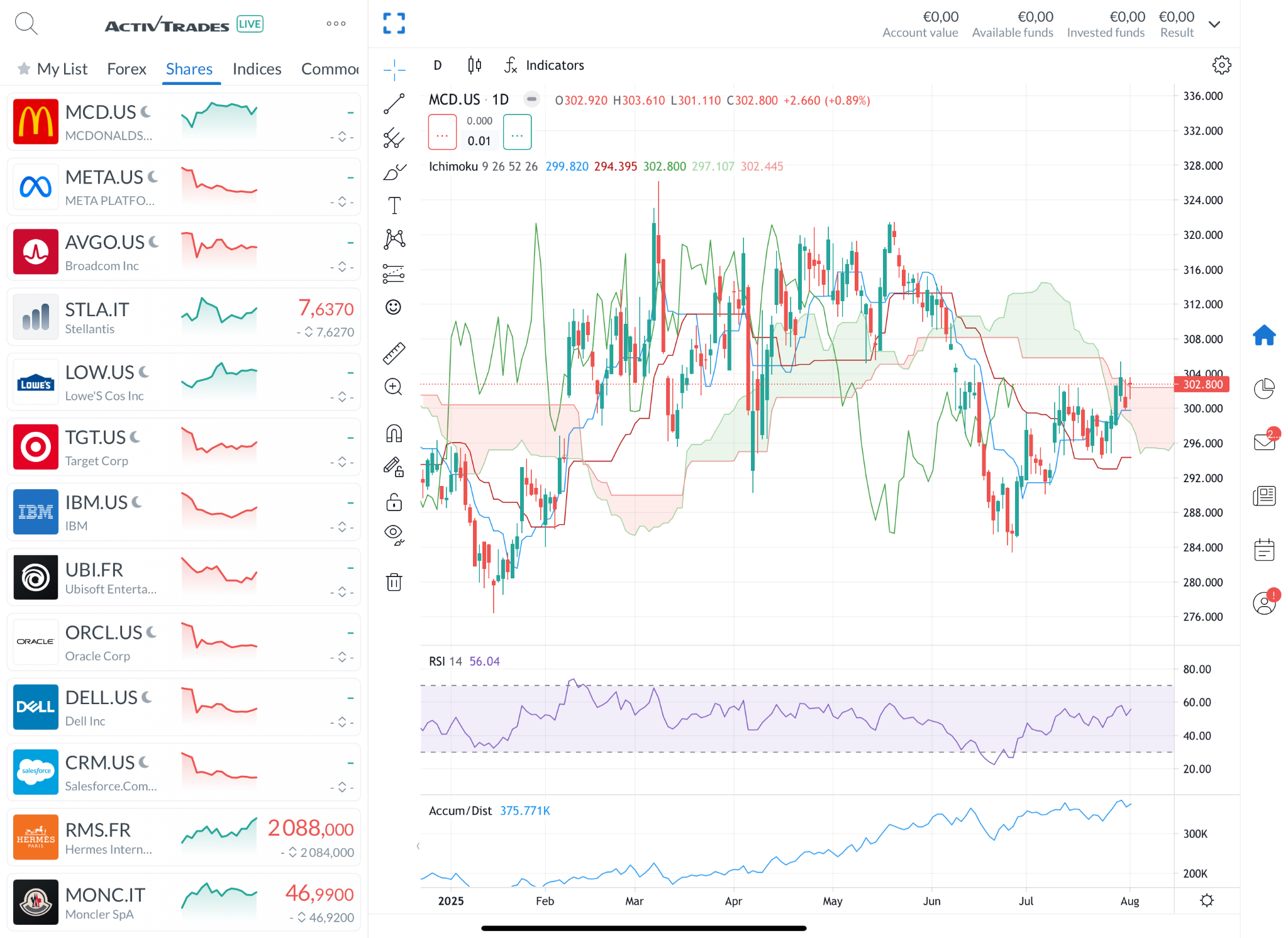The height and width of the screenshot is (938, 1288).
Task: Select the MCD.US McDonald's row
Action: 184,122
